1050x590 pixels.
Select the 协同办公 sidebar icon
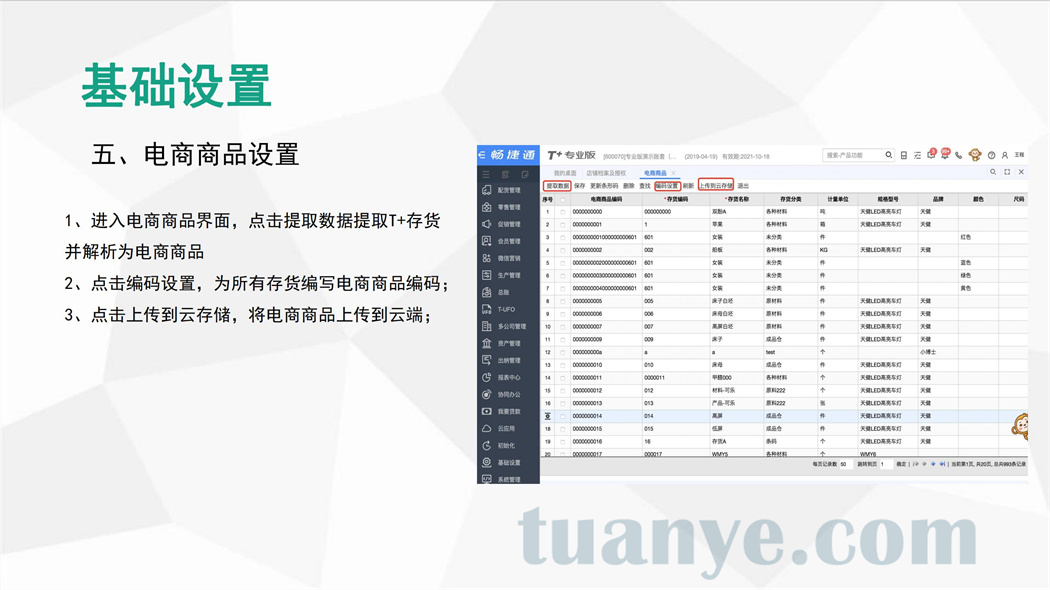click(x=487, y=394)
